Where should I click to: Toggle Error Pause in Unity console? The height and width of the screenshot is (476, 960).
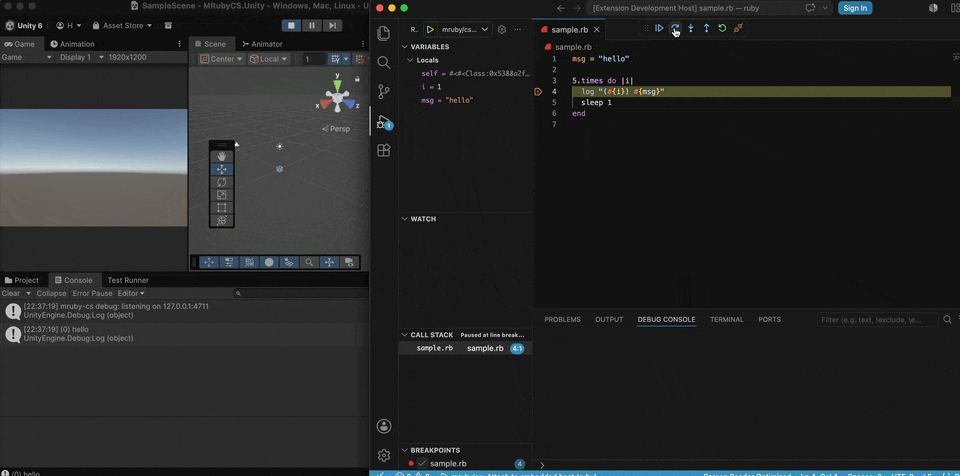tap(92, 293)
